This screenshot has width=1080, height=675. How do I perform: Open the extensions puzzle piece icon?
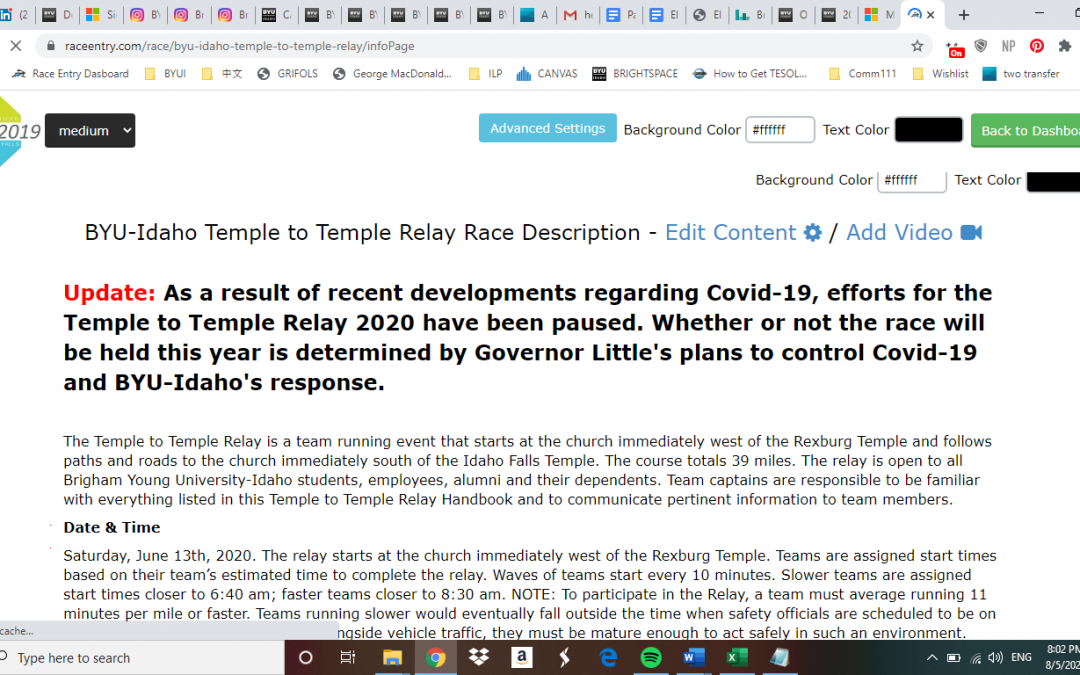coord(1064,46)
